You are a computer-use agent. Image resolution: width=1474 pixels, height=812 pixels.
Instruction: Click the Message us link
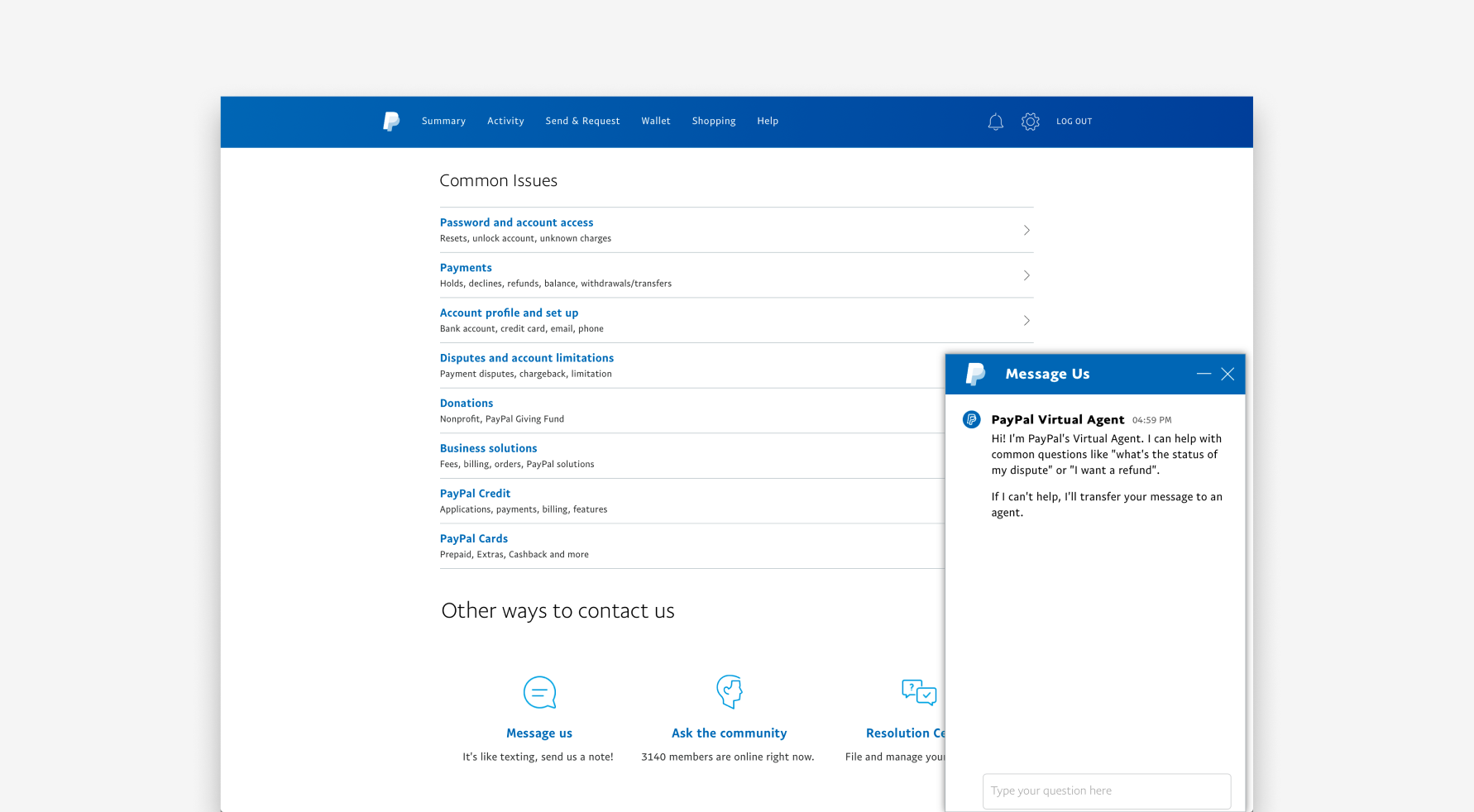pyautogui.click(x=539, y=733)
